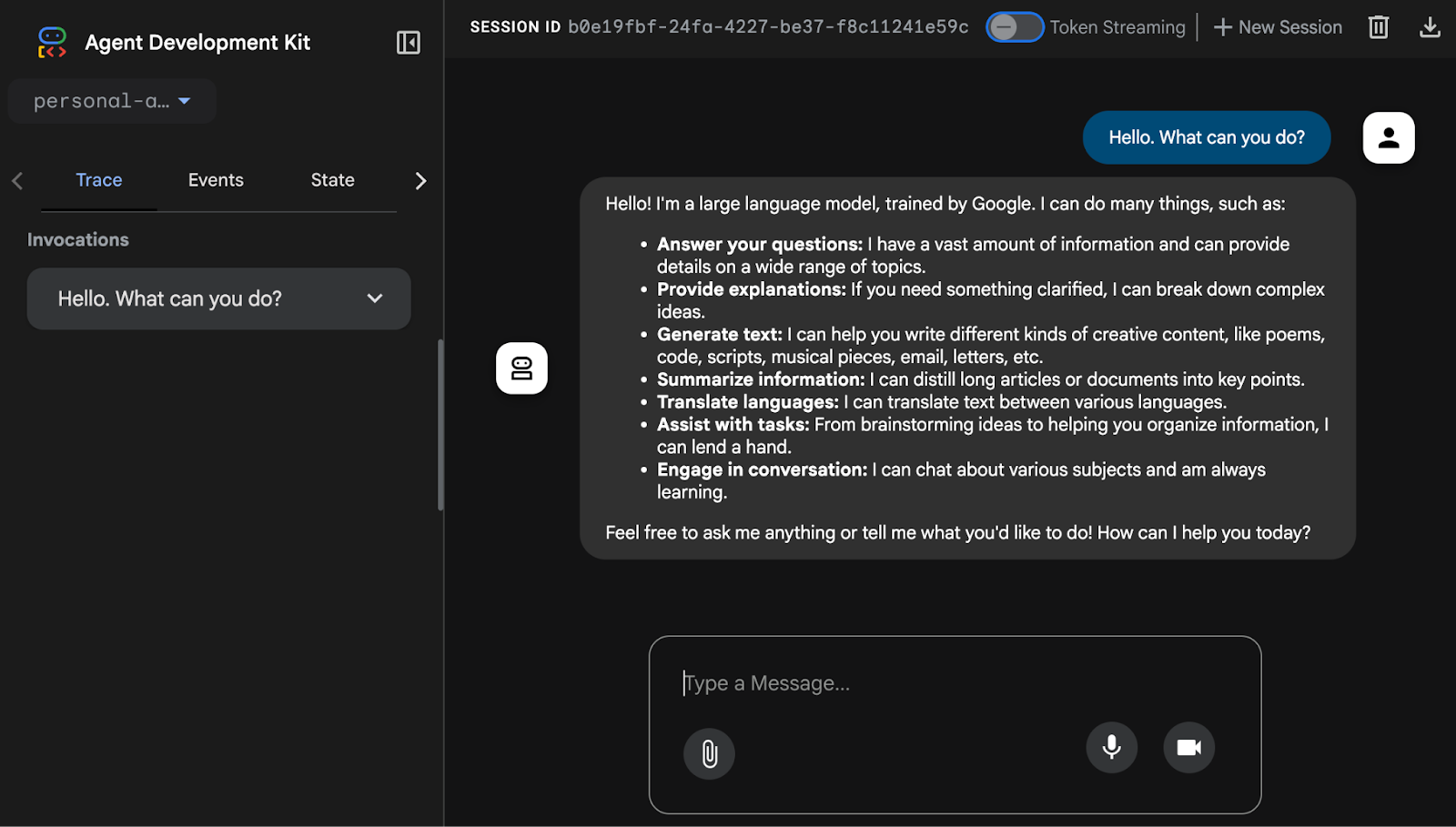
Task: Expand the 'Hello. What can you do?' invocation
Action: 374,298
